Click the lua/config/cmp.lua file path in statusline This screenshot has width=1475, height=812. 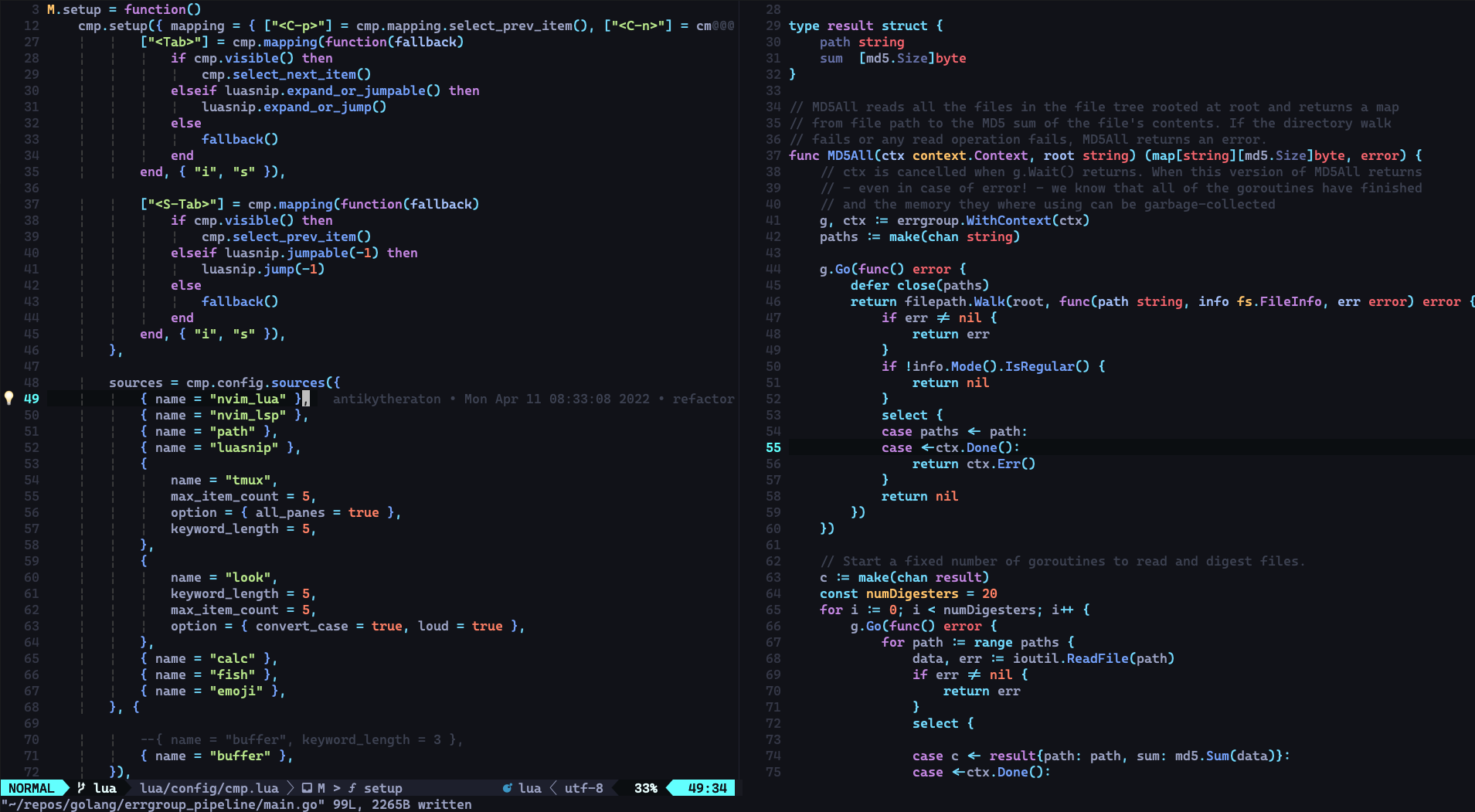point(209,788)
